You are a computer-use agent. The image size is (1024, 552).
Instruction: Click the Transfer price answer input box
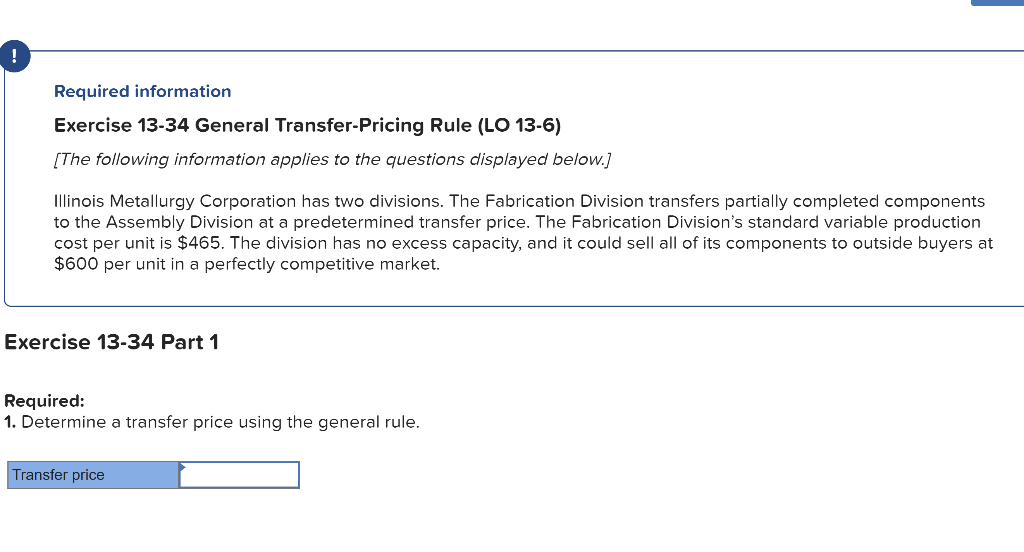point(240,475)
